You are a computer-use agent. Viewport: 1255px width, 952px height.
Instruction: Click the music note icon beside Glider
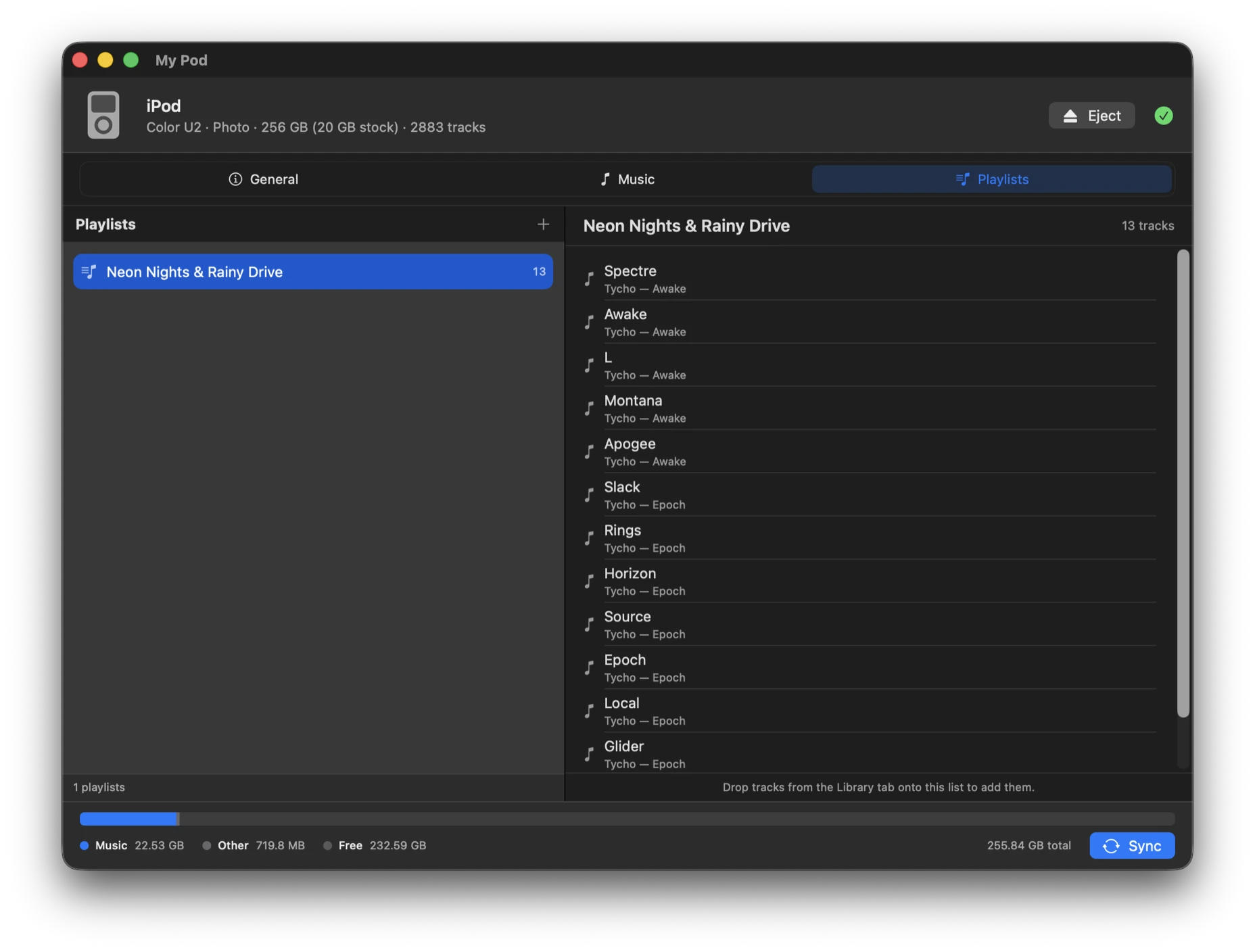click(589, 755)
